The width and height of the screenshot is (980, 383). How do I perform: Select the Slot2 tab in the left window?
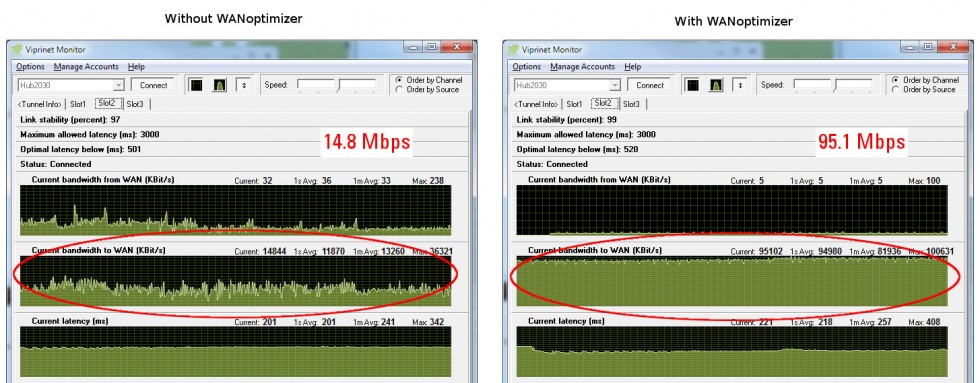[x=107, y=103]
